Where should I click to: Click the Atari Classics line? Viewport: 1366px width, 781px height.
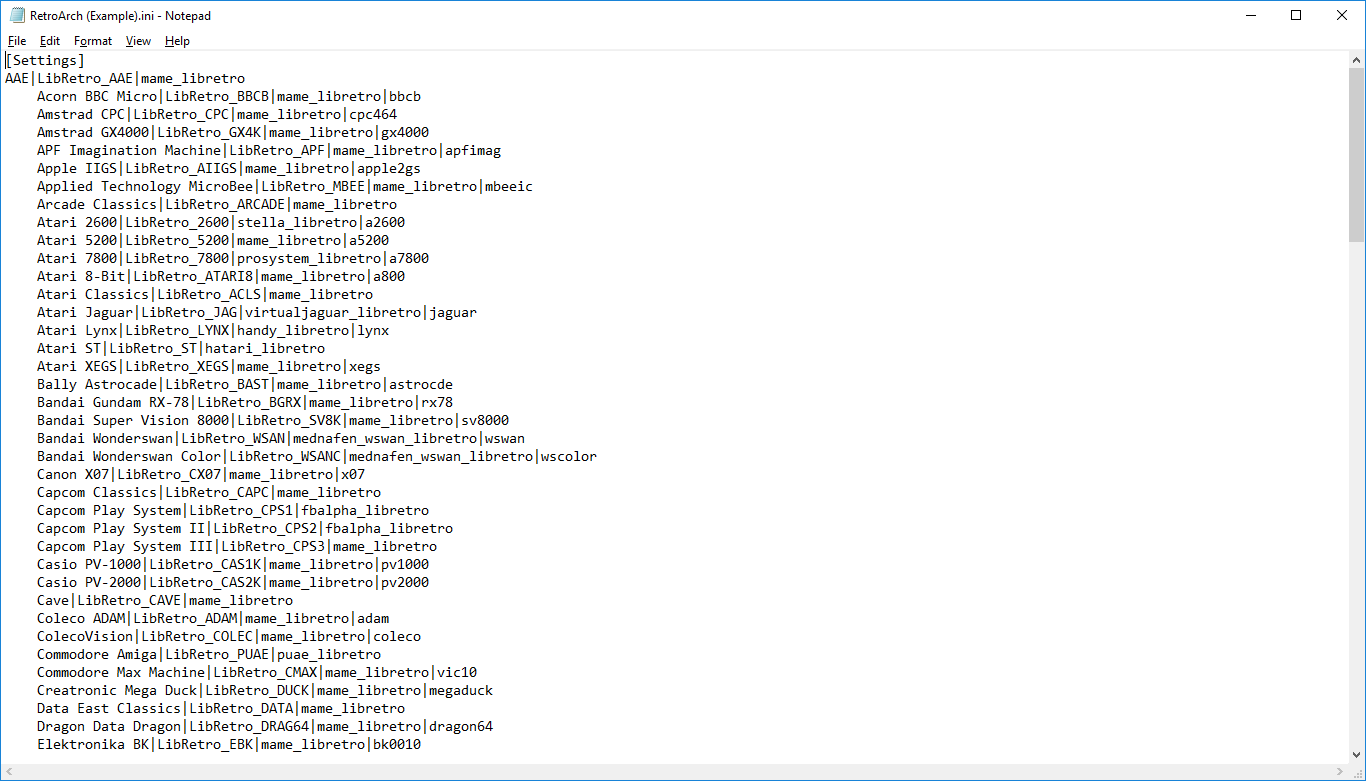click(x=205, y=294)
